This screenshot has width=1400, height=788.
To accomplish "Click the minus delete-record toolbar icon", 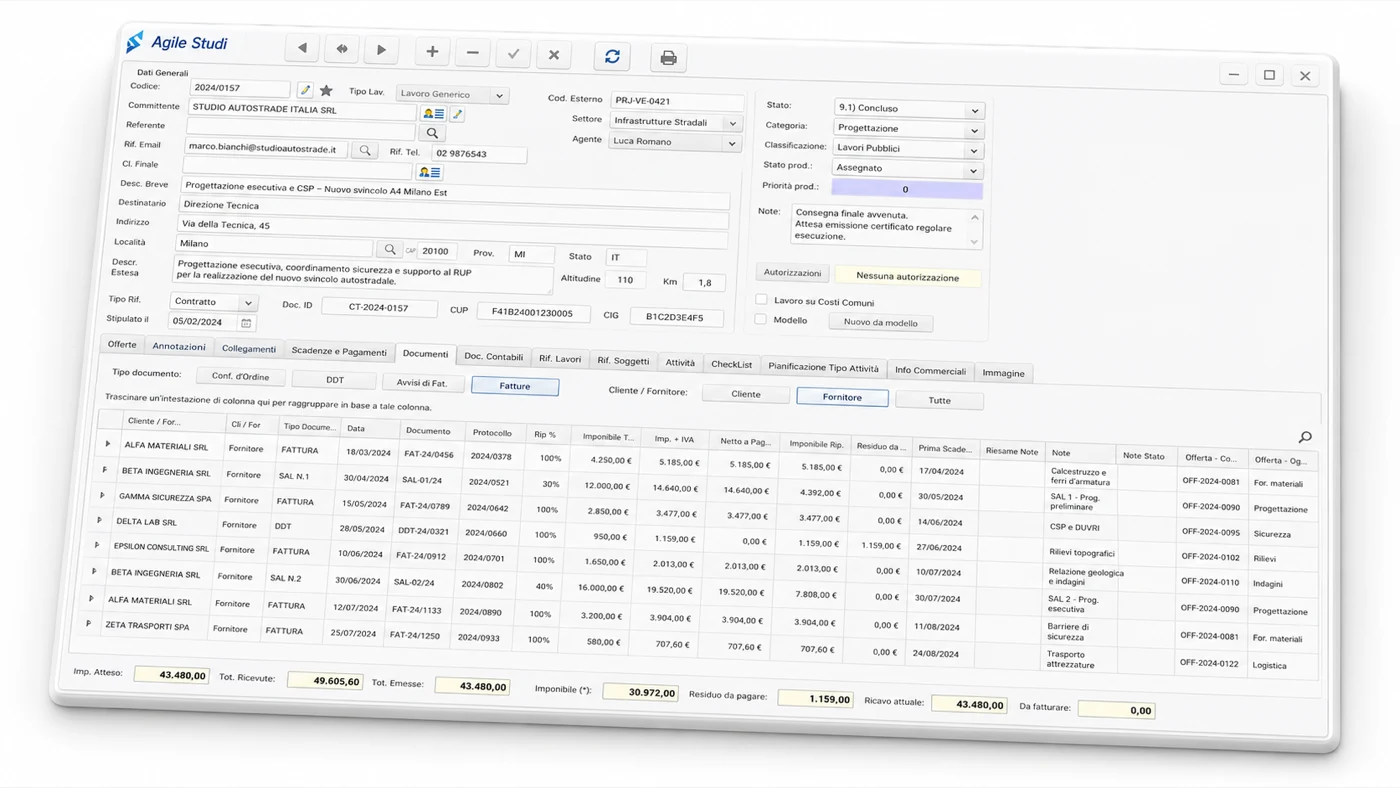I will (x=473, y=53).
